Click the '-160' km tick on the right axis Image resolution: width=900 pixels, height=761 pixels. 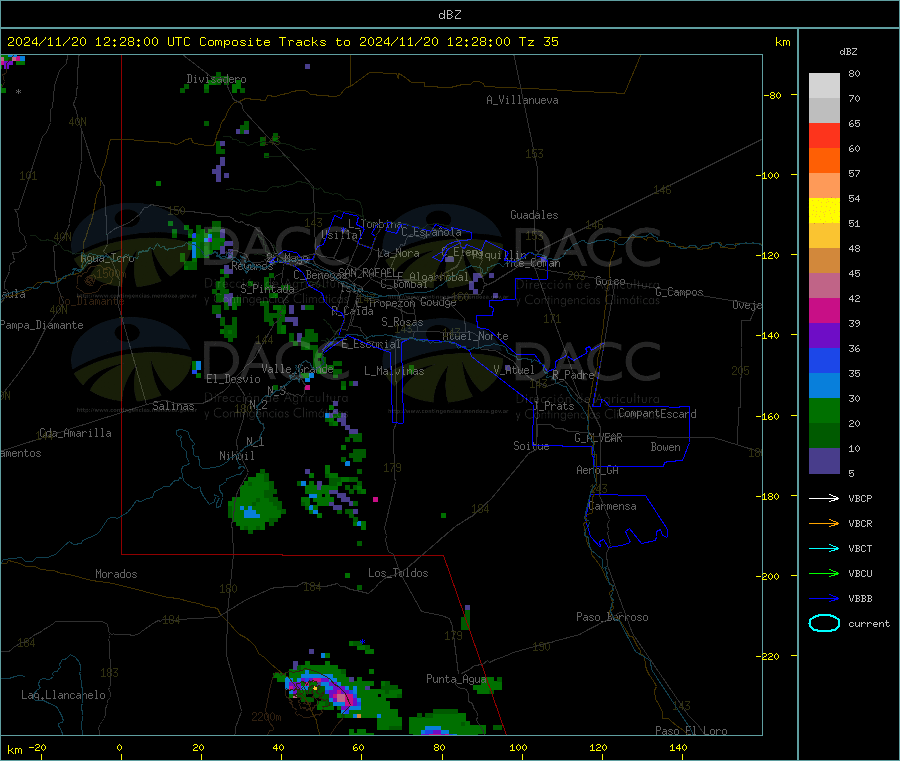[x=770, y=416]
